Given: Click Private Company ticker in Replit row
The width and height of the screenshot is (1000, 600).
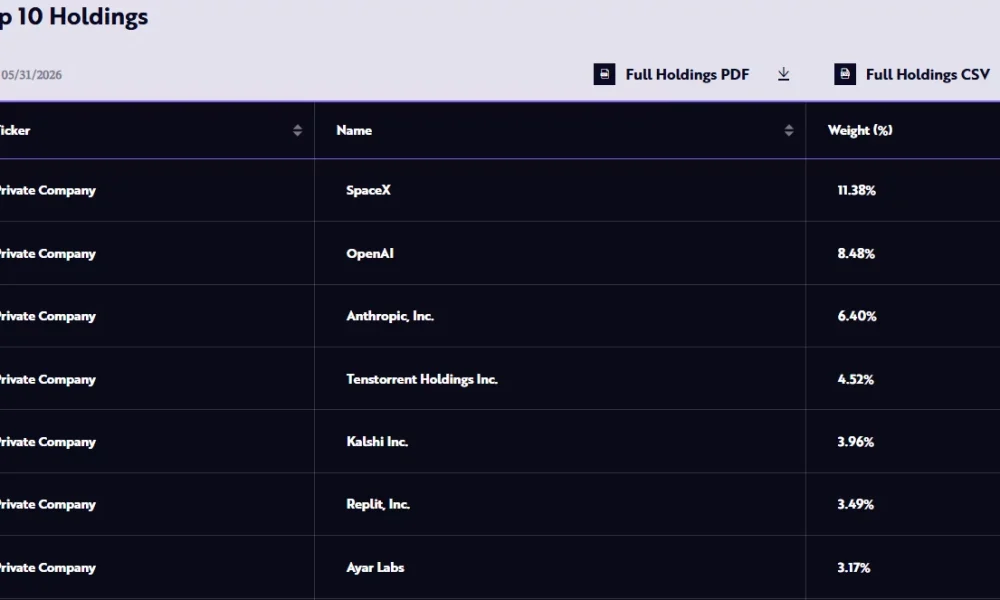Looking at the screenshot, I should pyautogui.click(x=47, y=504).
